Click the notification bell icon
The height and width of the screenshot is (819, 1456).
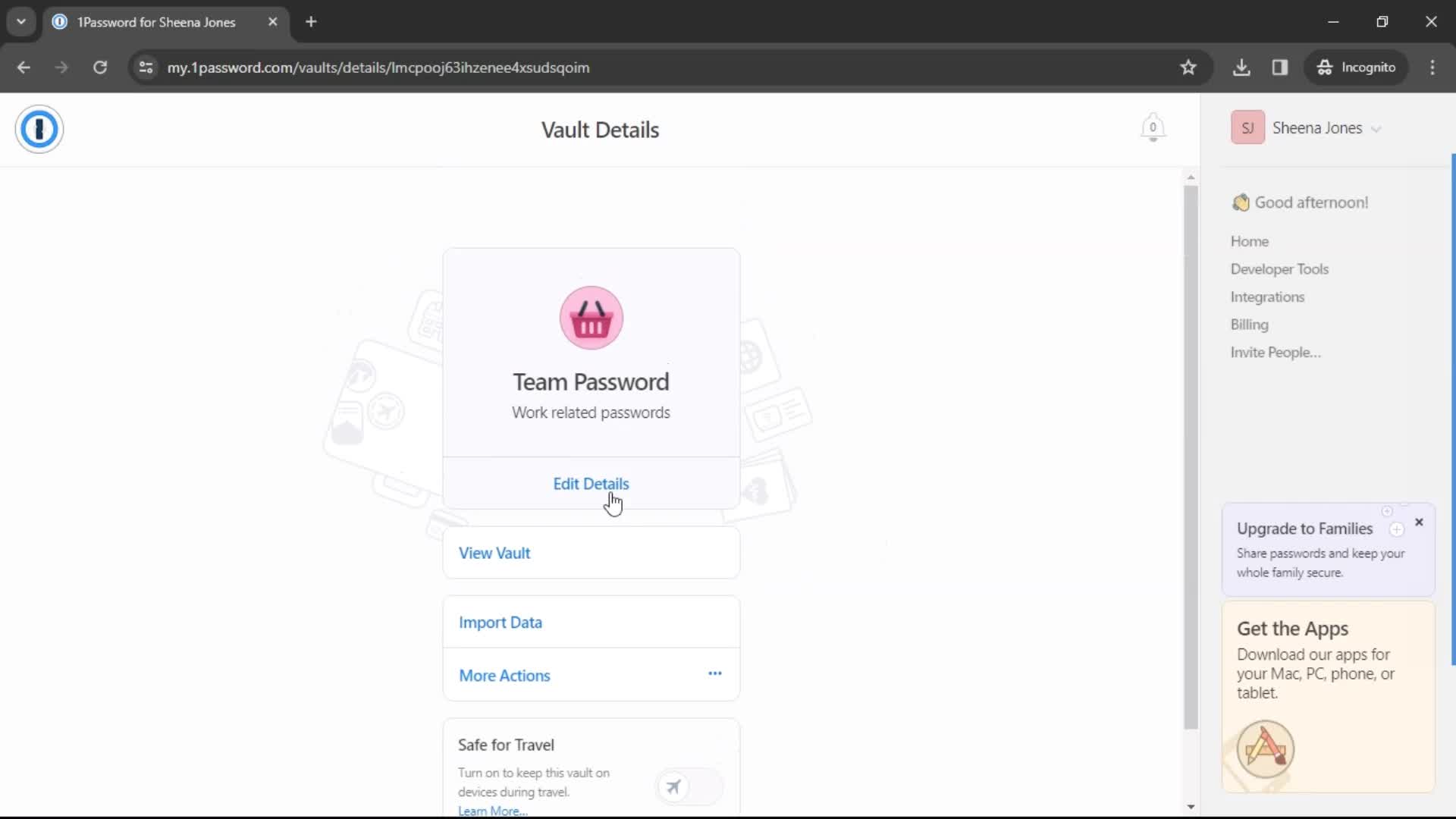pos(1153,128)
